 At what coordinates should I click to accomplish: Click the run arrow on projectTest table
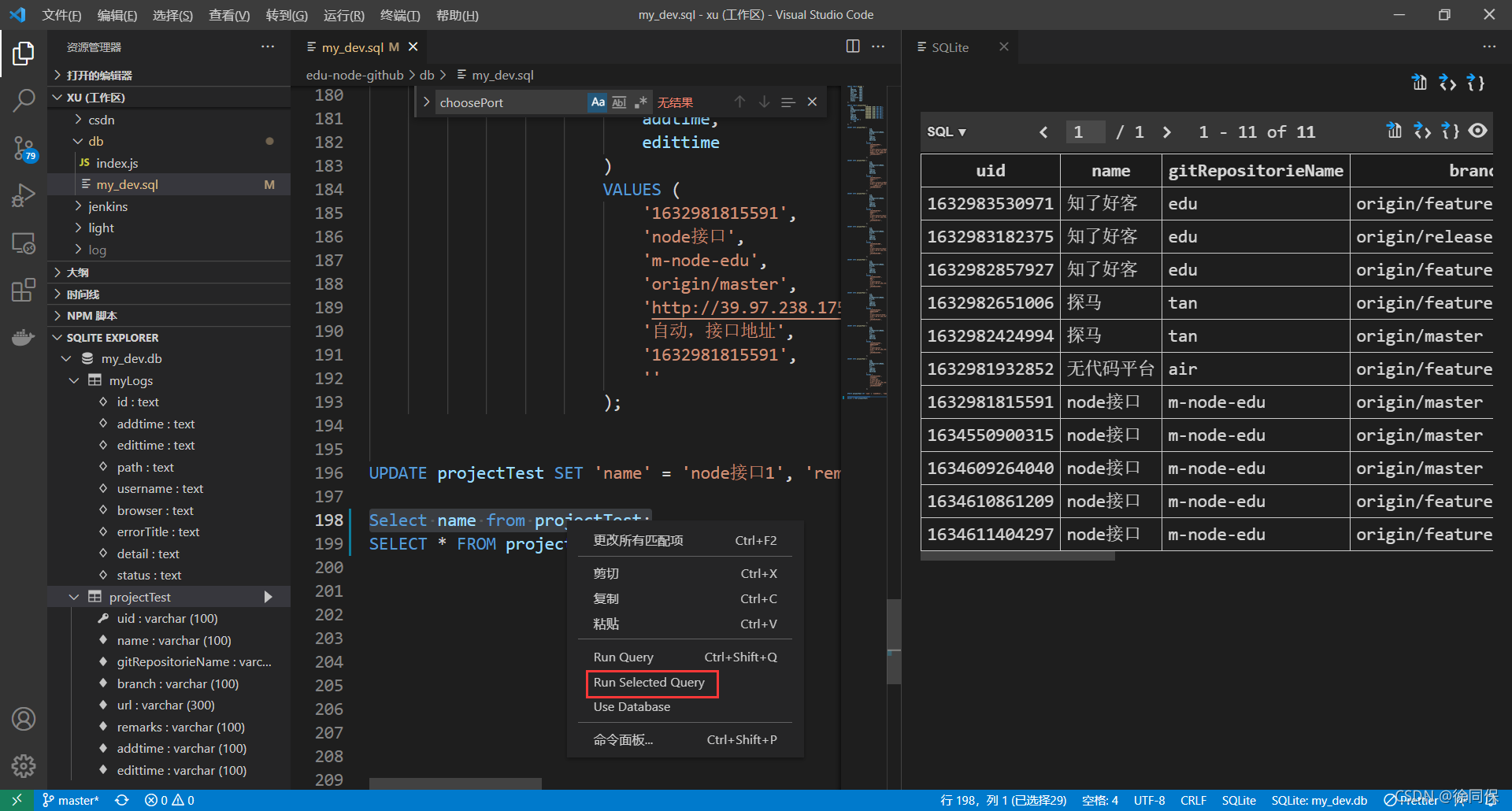tap(269, 597)
